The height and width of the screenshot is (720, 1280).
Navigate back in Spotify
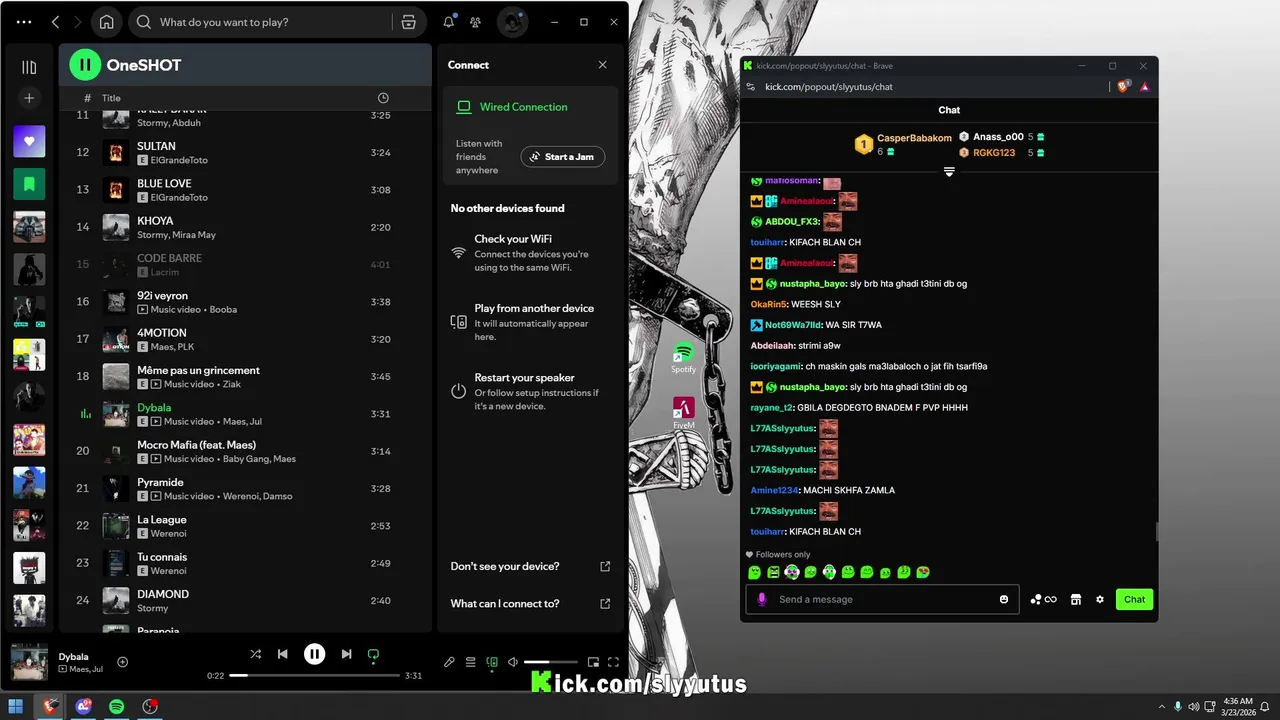coord(56,22)
